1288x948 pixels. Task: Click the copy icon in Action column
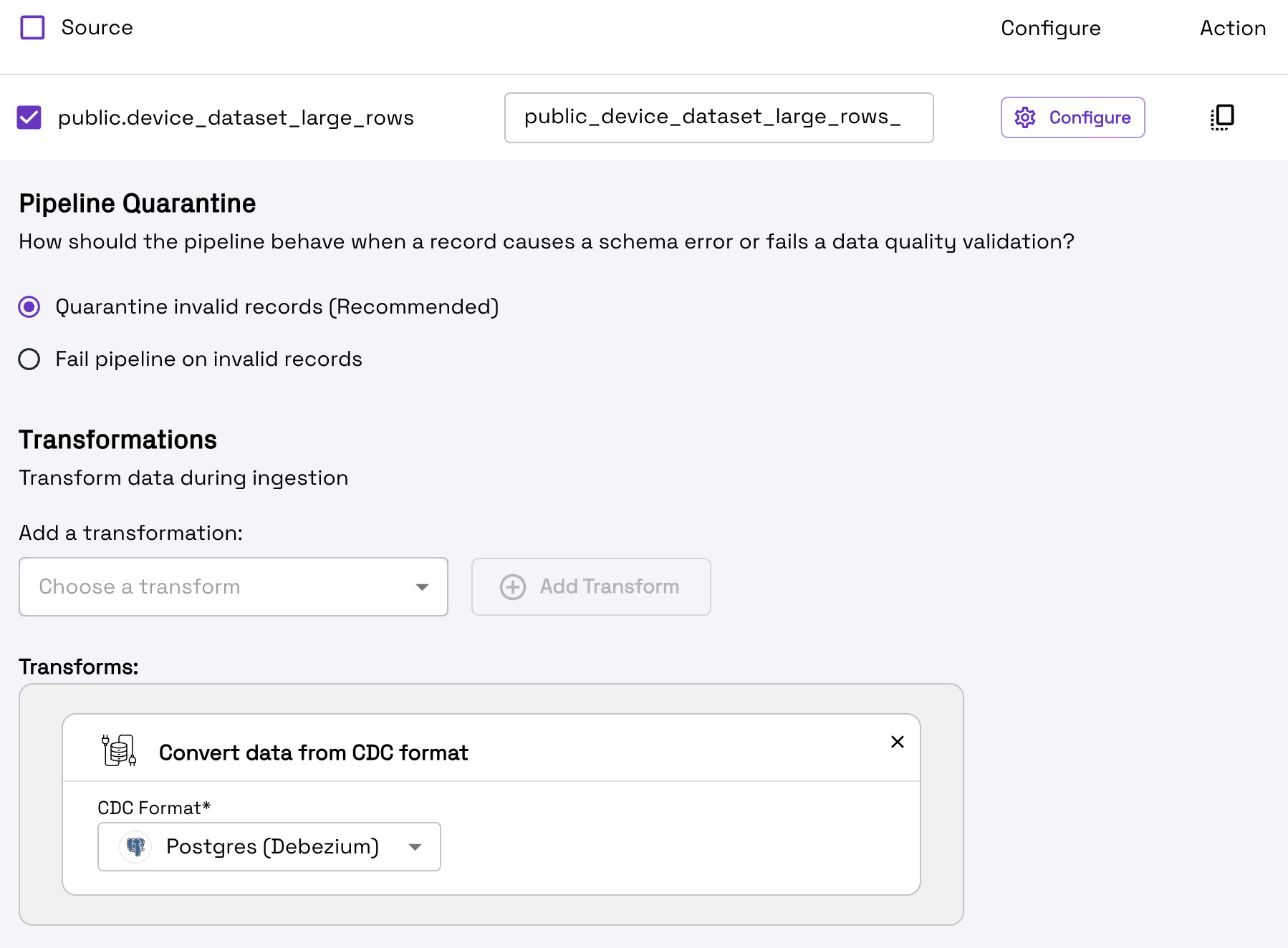pos(1222,117)
